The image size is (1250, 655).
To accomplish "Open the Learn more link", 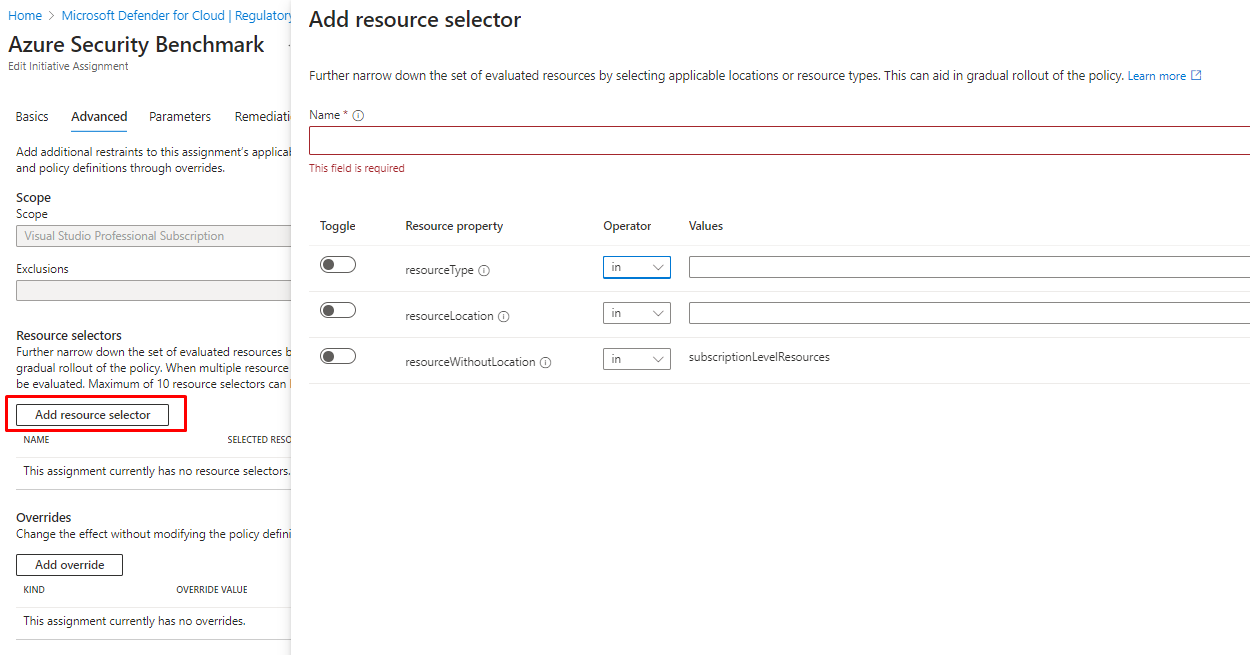I will pos(1156,76).
